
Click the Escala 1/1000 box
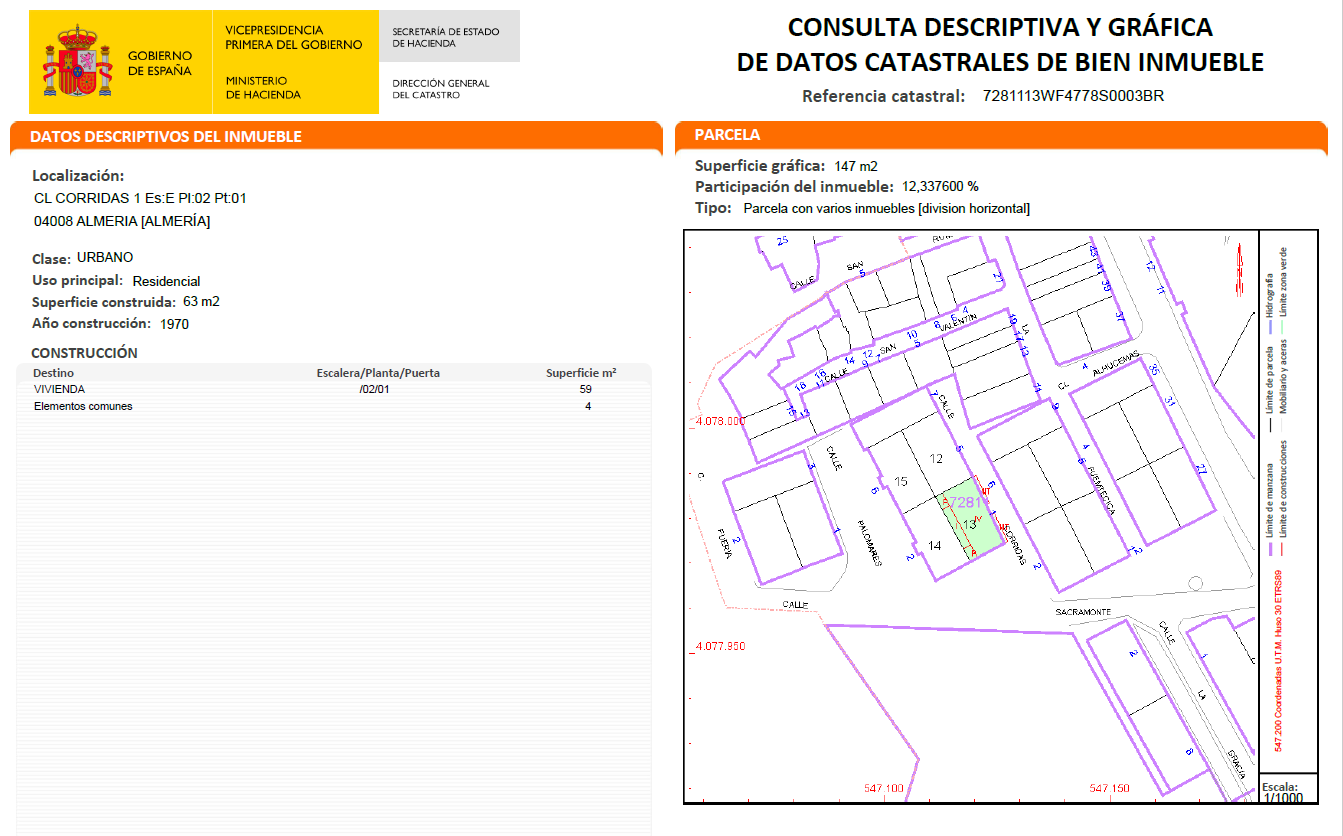point(1282,792)
